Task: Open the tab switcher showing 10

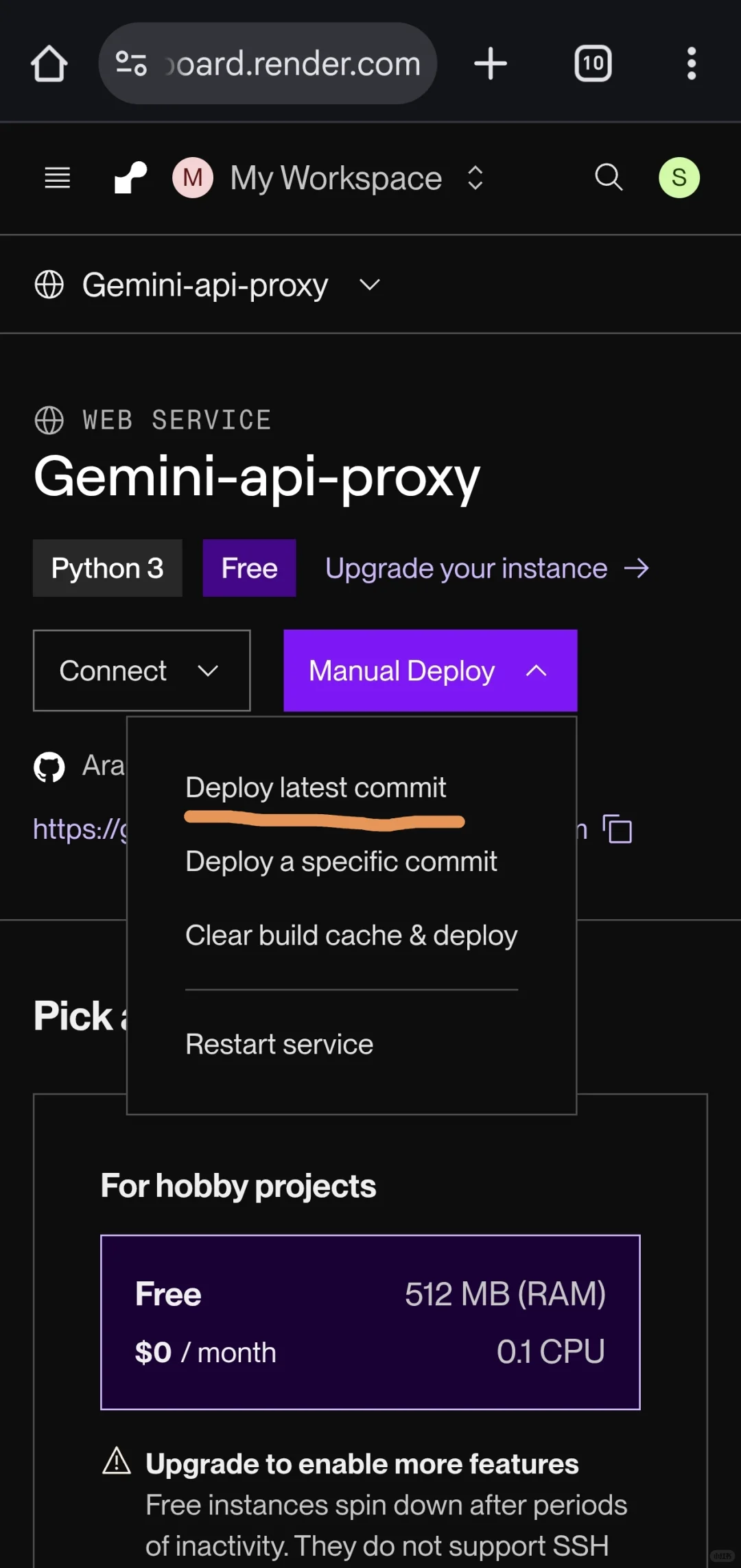Action: 593,64
